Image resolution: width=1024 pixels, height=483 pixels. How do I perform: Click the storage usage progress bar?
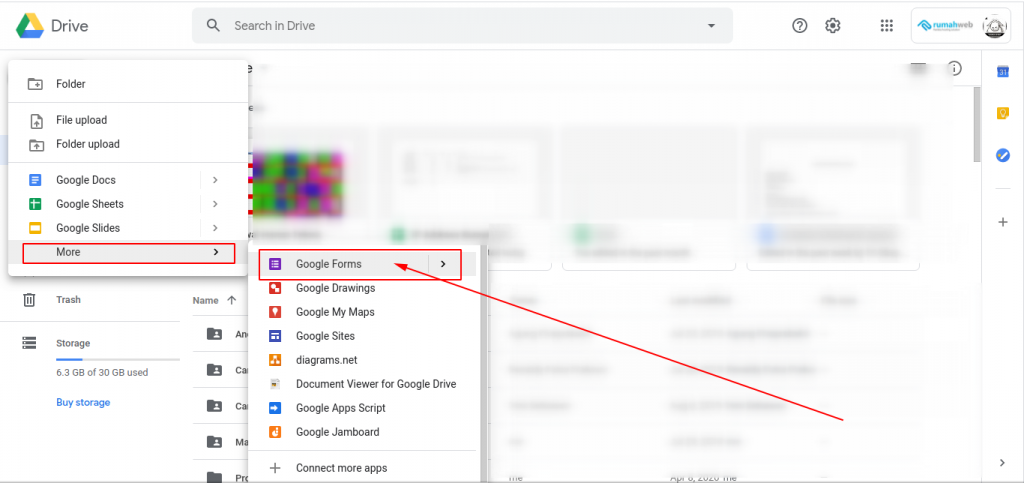pyautogui.click(x=118, y=360)
